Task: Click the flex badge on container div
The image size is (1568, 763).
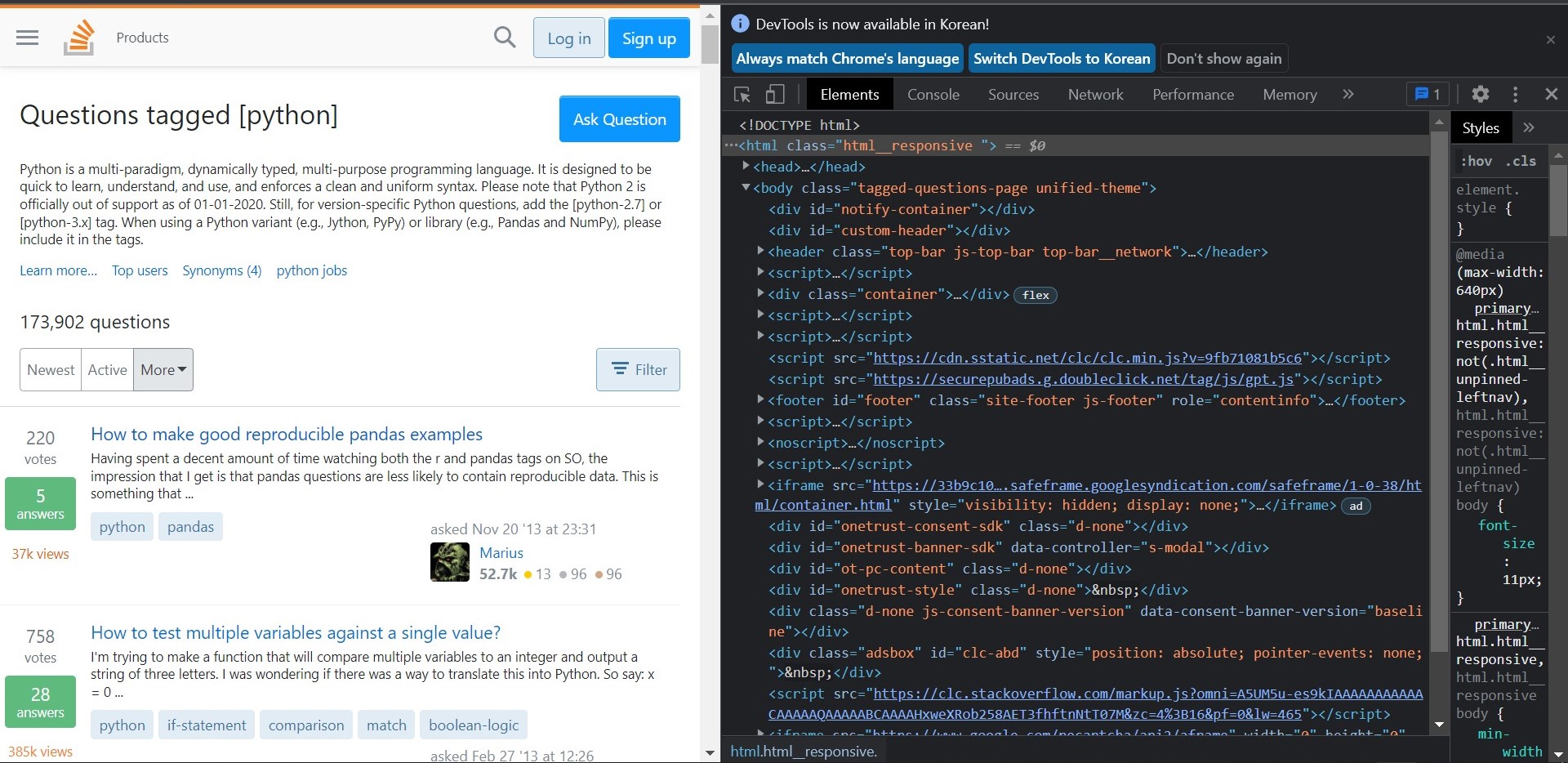Action: tap(1036, 295)
